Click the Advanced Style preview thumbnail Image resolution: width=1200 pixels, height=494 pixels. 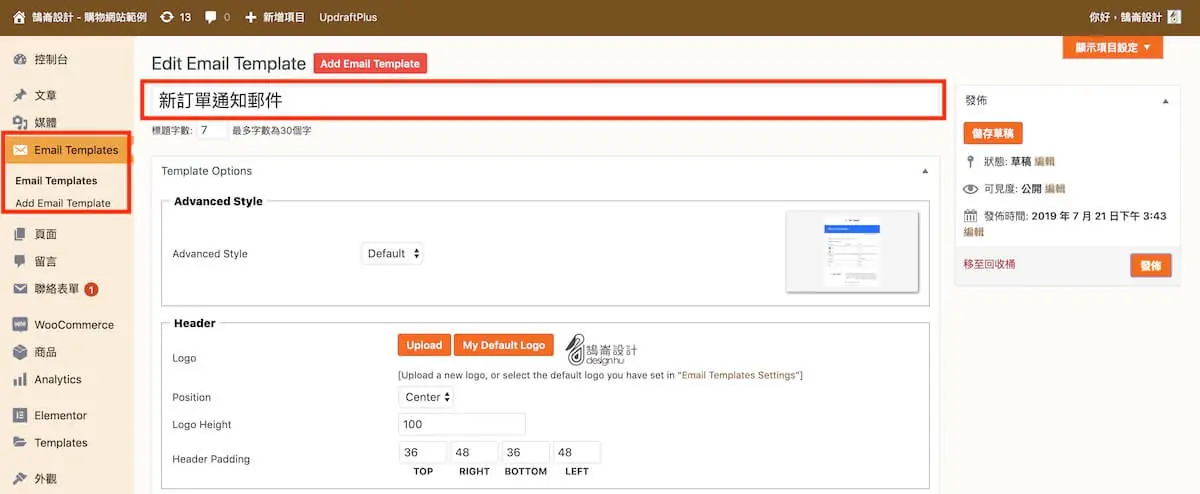pyautogui.click(x=852, y=252)
